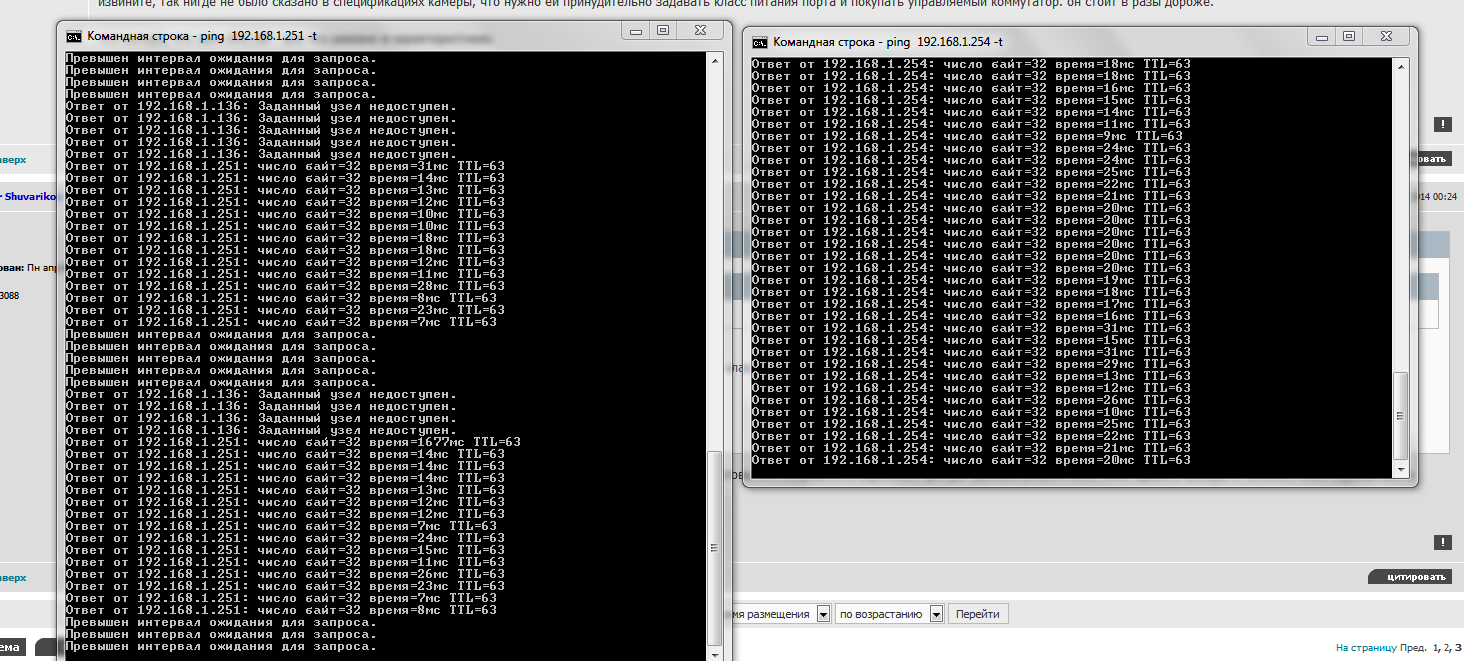Maximize the ping 192.168.1.254 window
Screen dimensions: 1469x661
coord(1349,36)
